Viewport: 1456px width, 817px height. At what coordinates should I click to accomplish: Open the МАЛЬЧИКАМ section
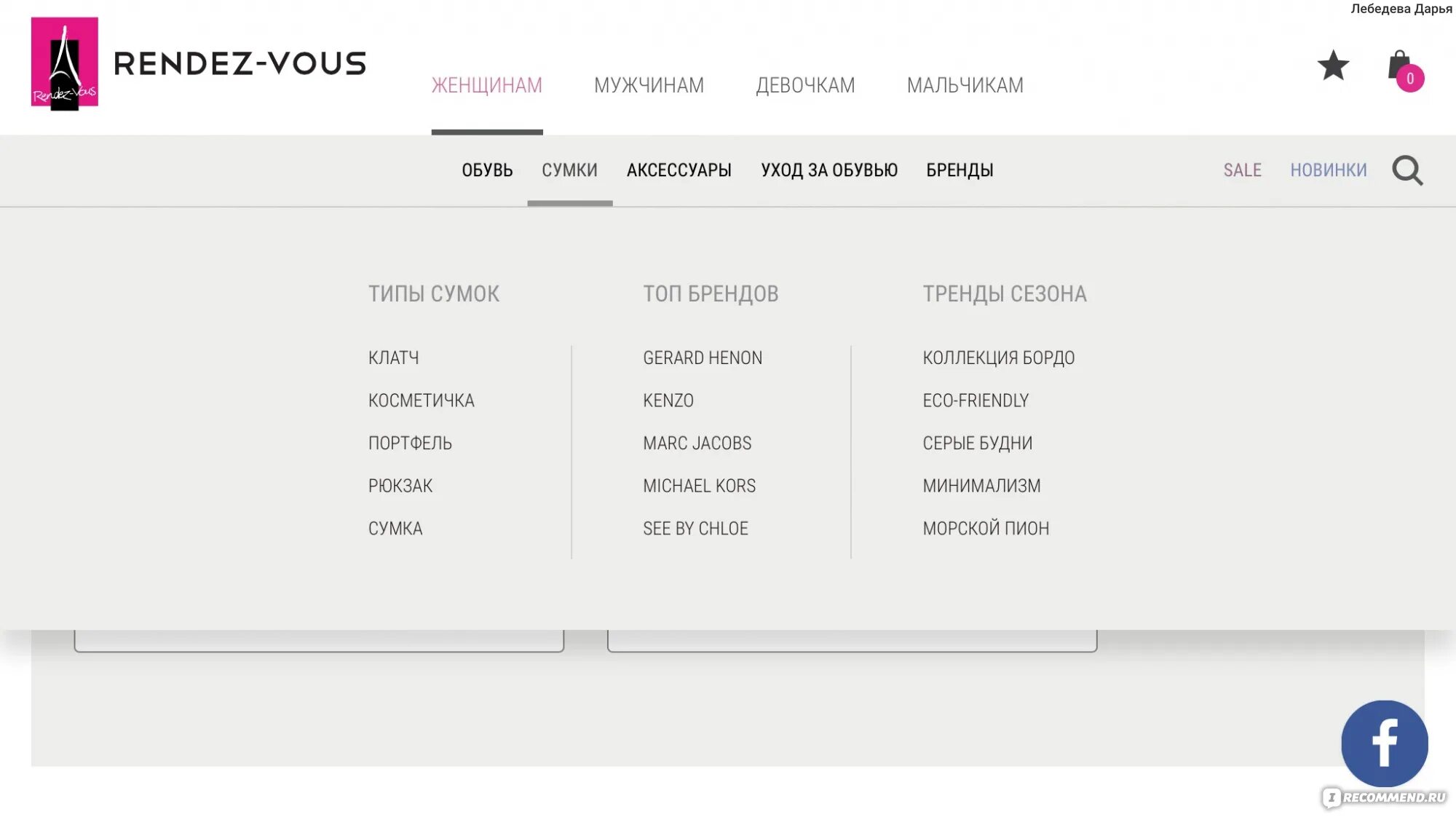[x=965, y=86]
